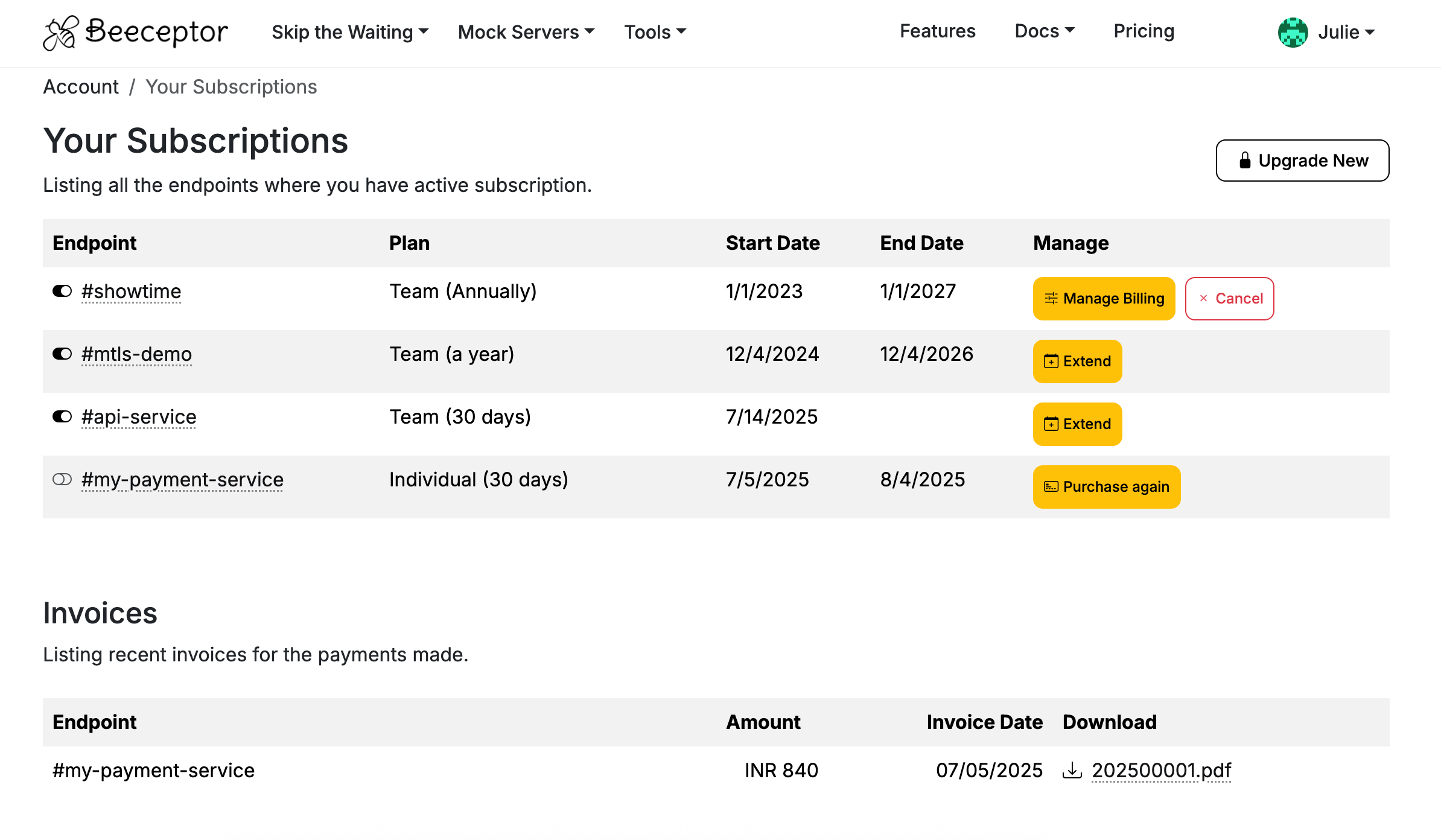Open Julie's profile avatar icon

tap(1293, 33)
